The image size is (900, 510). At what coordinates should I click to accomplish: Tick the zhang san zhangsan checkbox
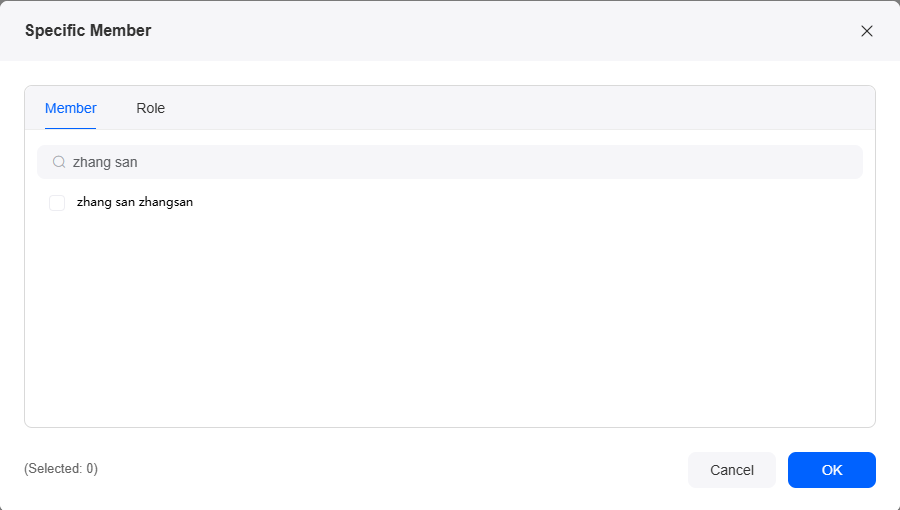pos(57,203)
